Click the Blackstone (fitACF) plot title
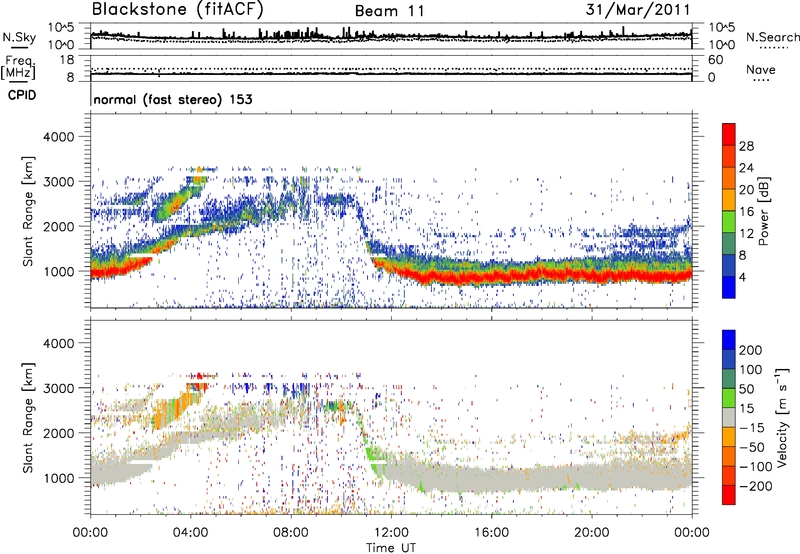800x554 pixels. coord(177,9)
